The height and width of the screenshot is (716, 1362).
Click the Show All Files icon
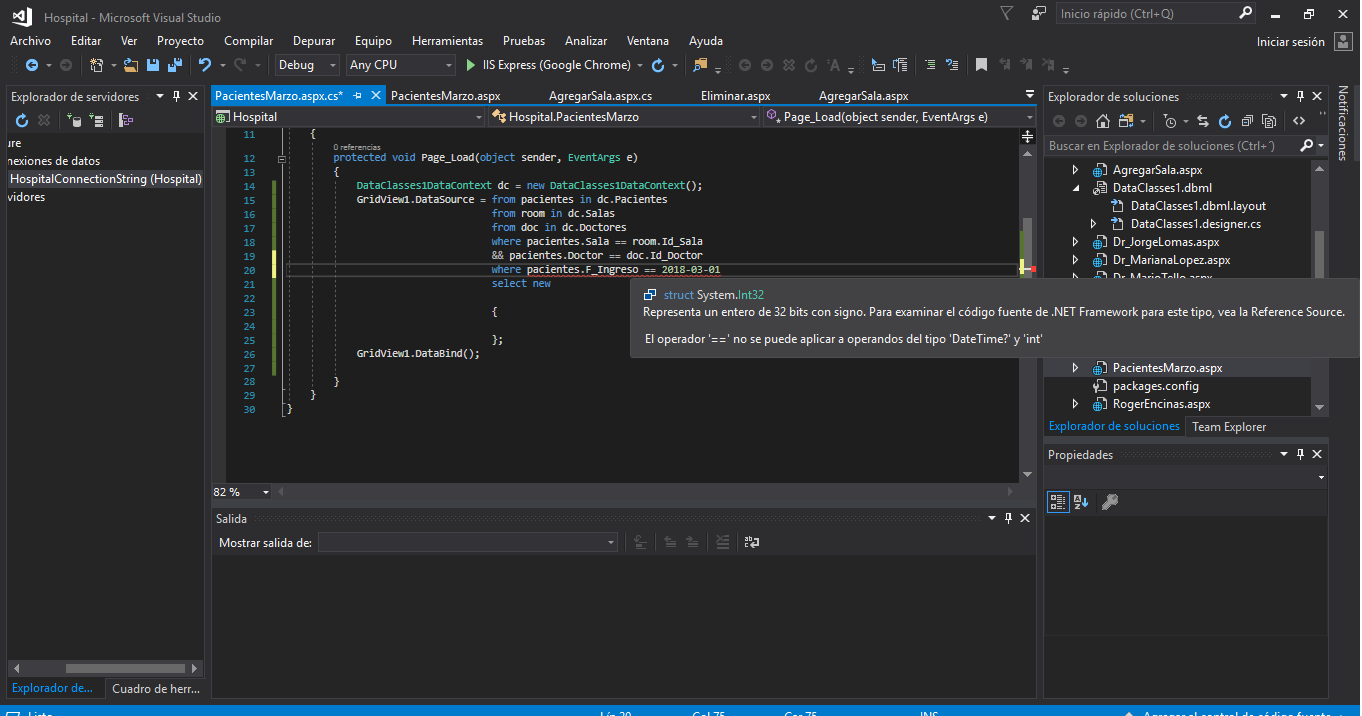pos(1269,121)
